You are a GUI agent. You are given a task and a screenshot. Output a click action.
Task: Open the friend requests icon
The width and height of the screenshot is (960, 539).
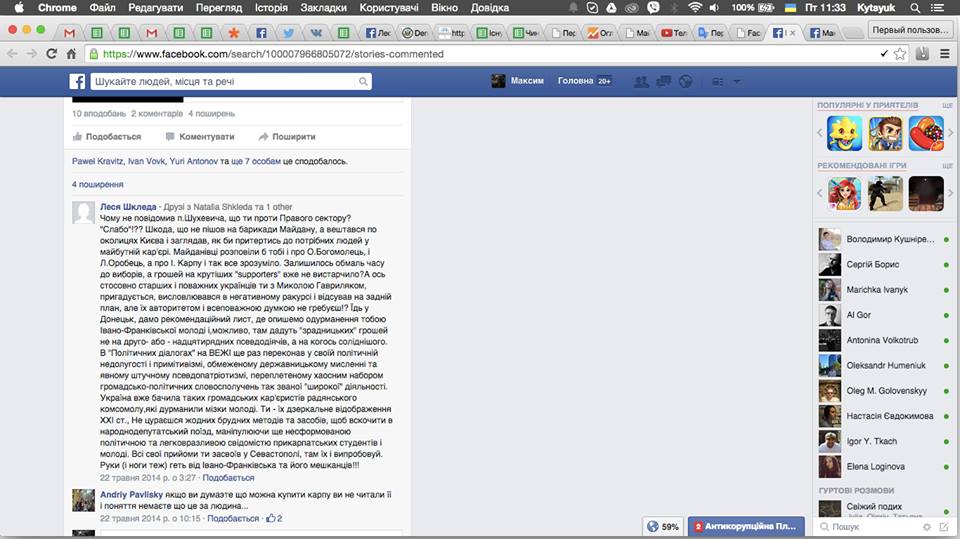tap(641, 81)
